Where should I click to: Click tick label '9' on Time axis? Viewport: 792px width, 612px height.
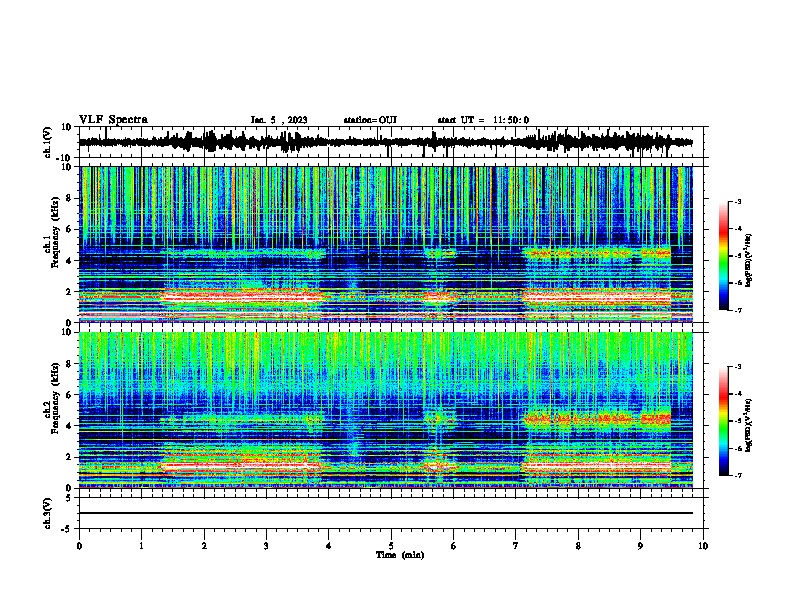pos(640,546)
